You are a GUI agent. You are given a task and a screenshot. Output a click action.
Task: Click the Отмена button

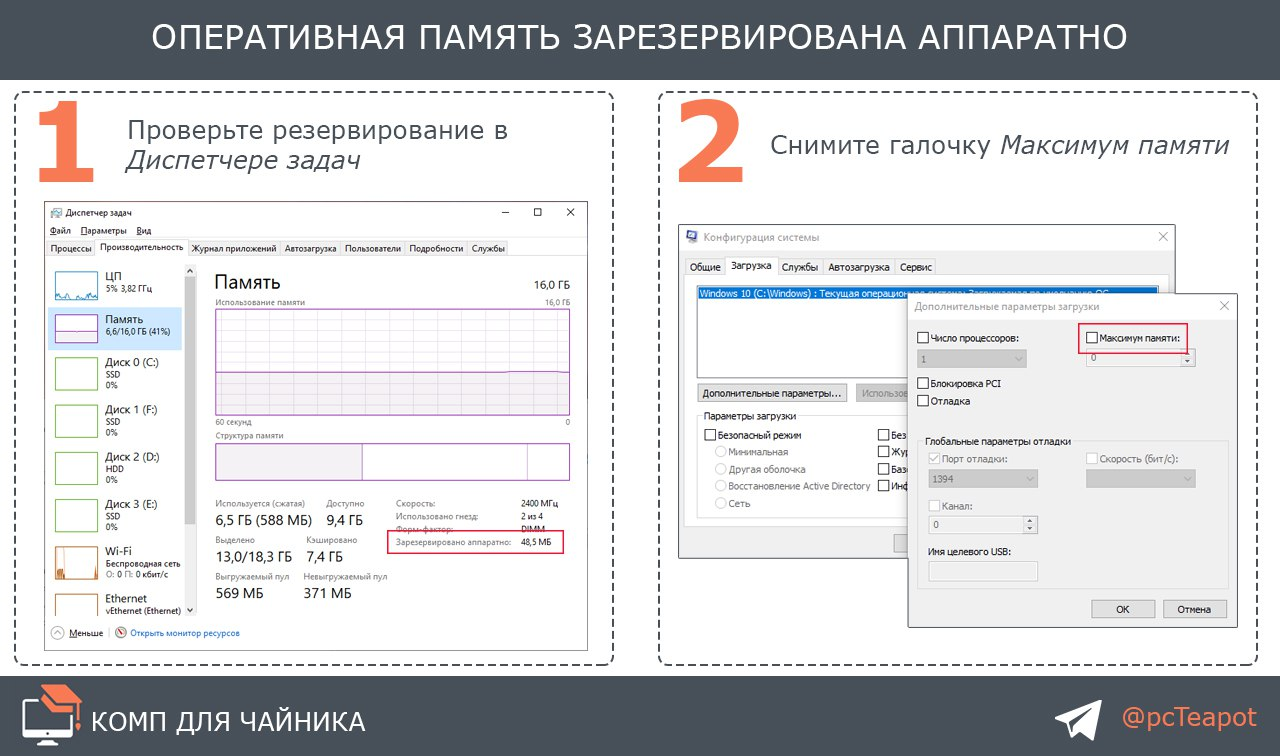(1194, 609)
